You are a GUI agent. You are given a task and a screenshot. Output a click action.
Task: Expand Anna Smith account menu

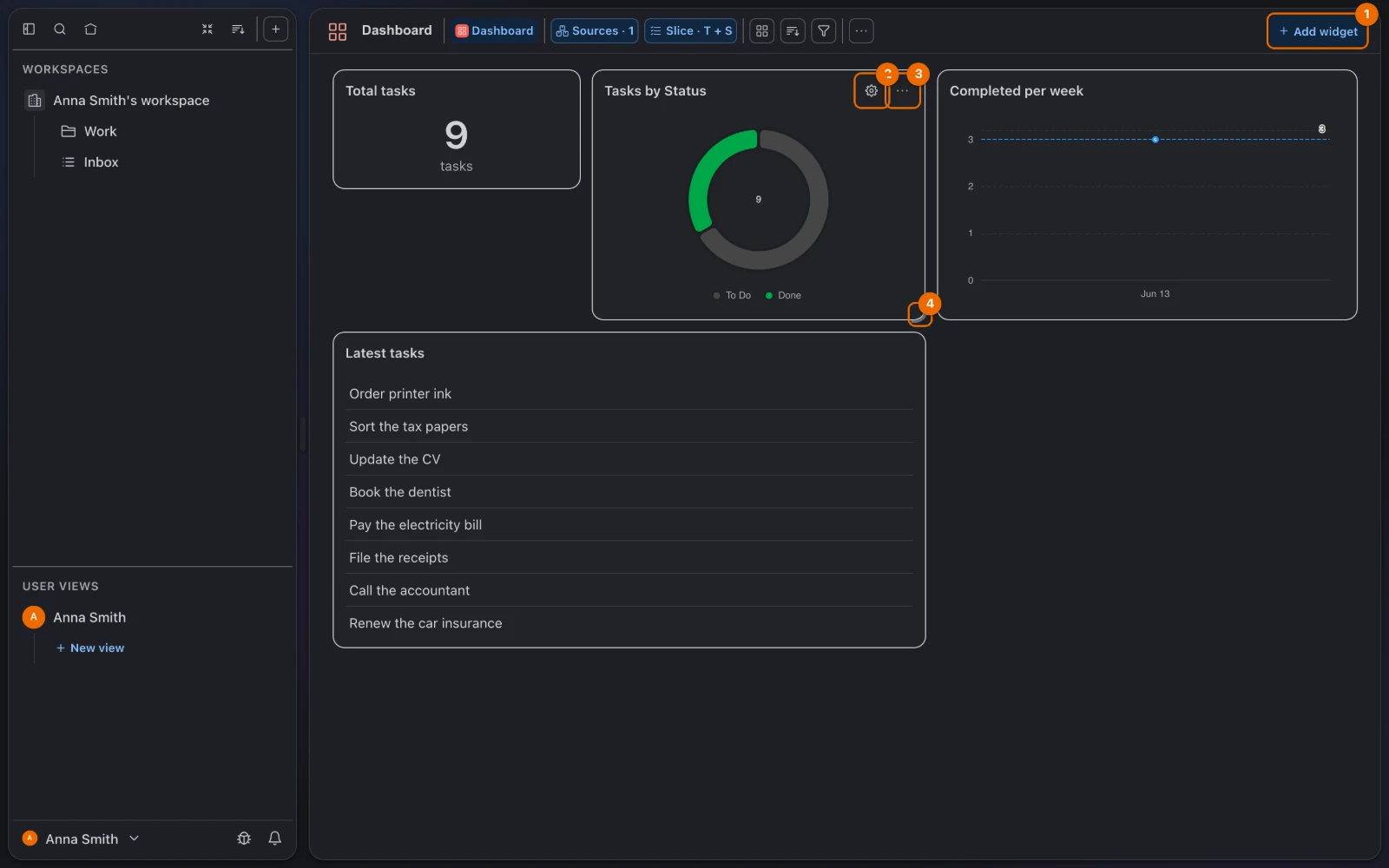click(81, 838)
